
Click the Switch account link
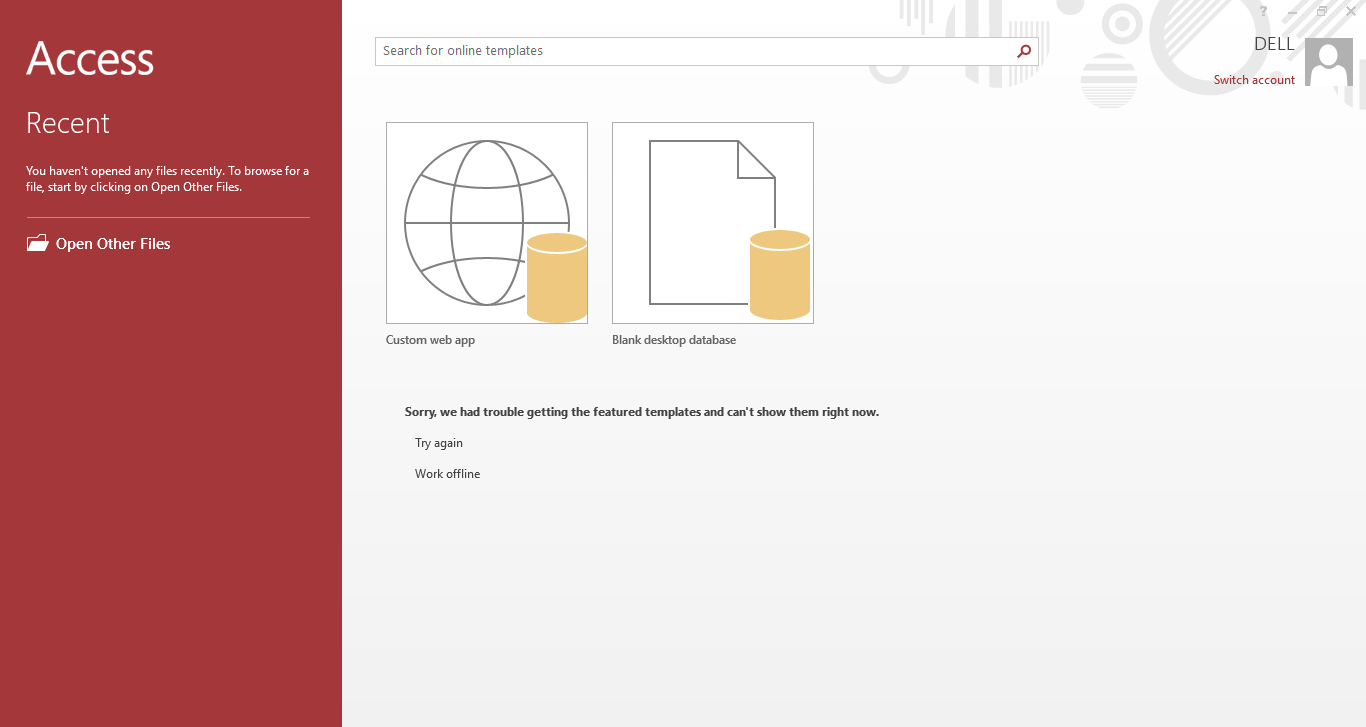tap(1254, 80)
